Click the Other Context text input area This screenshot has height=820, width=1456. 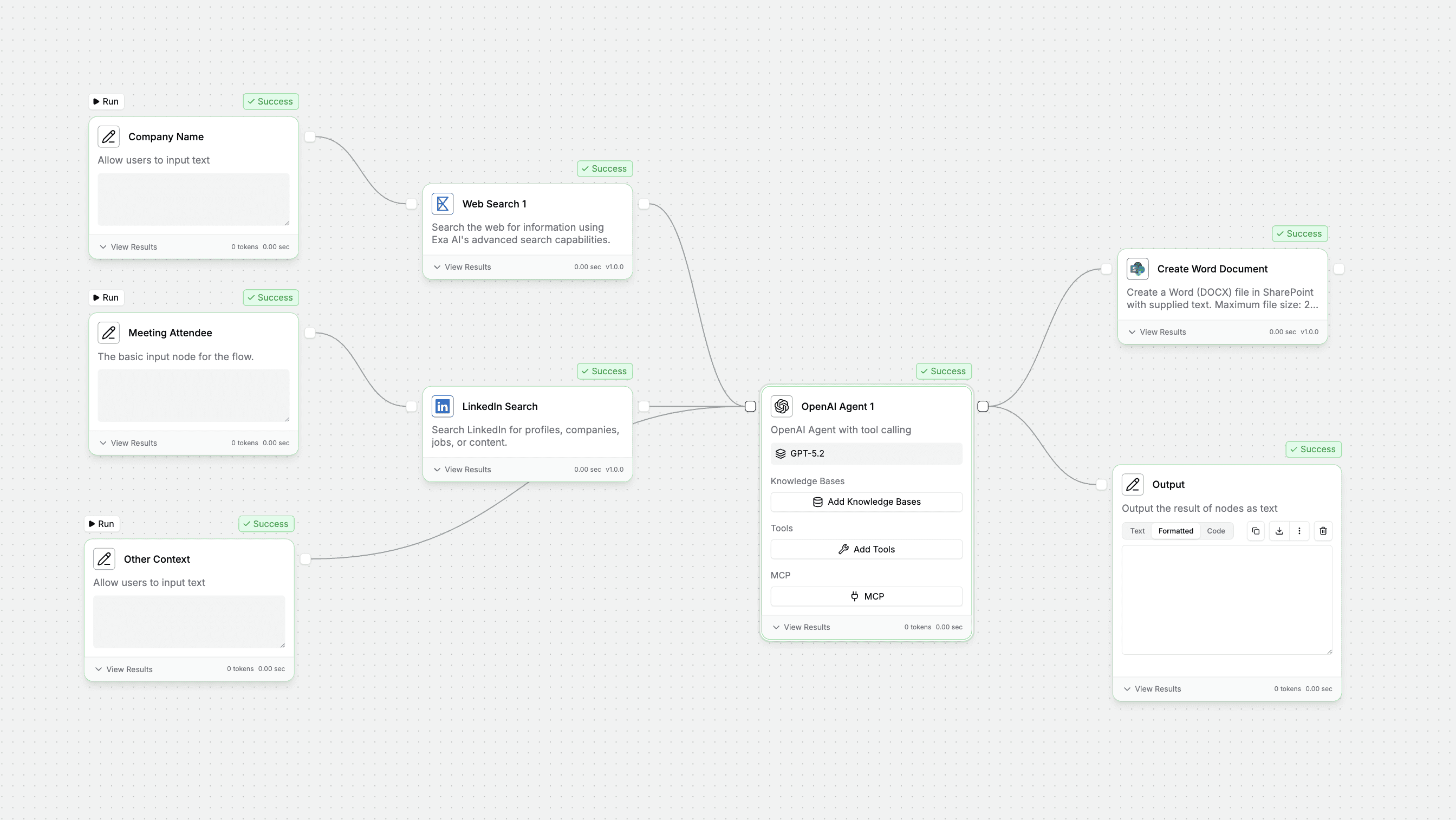click(189, 621)
